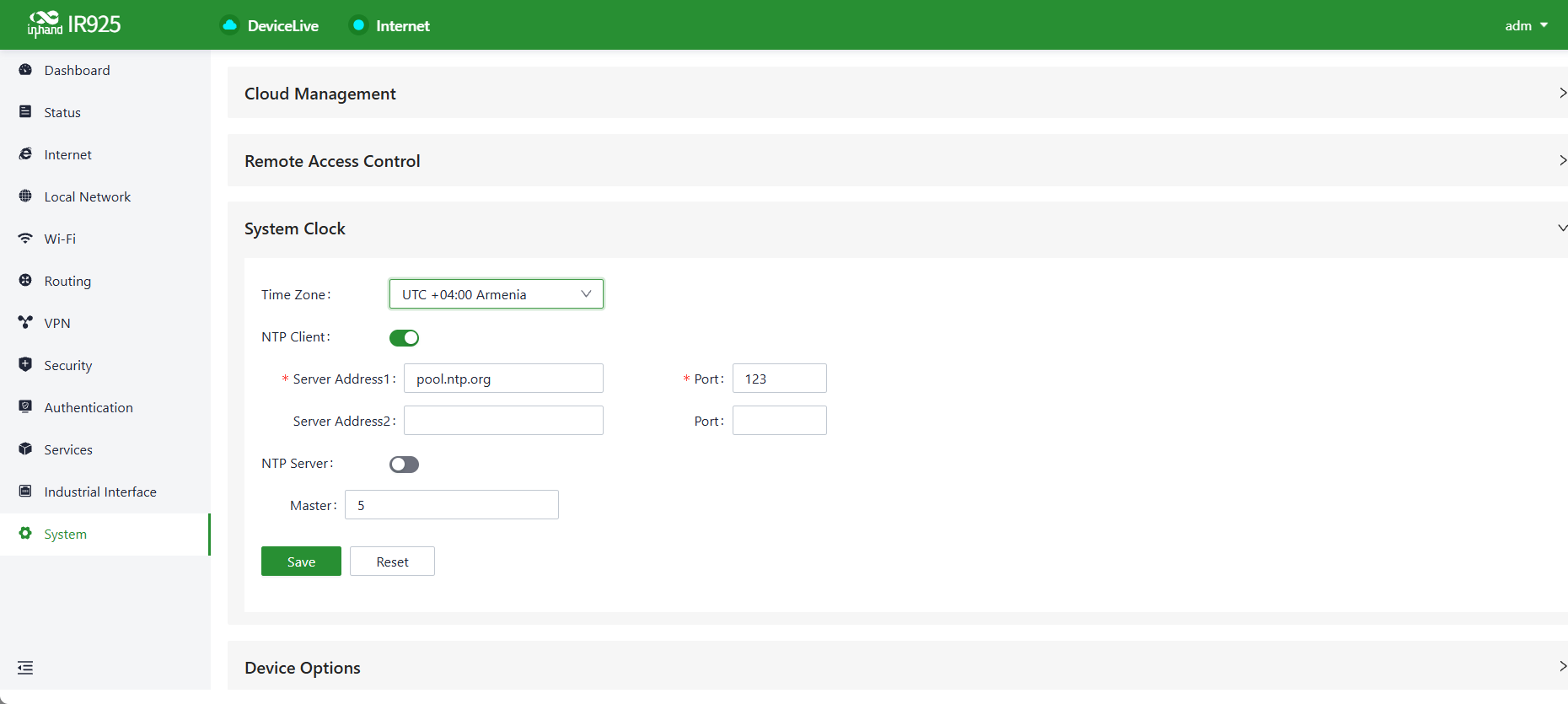Click the Internet label in top header
Viewport: 1568px width, 704px height.
click(403, 26)
